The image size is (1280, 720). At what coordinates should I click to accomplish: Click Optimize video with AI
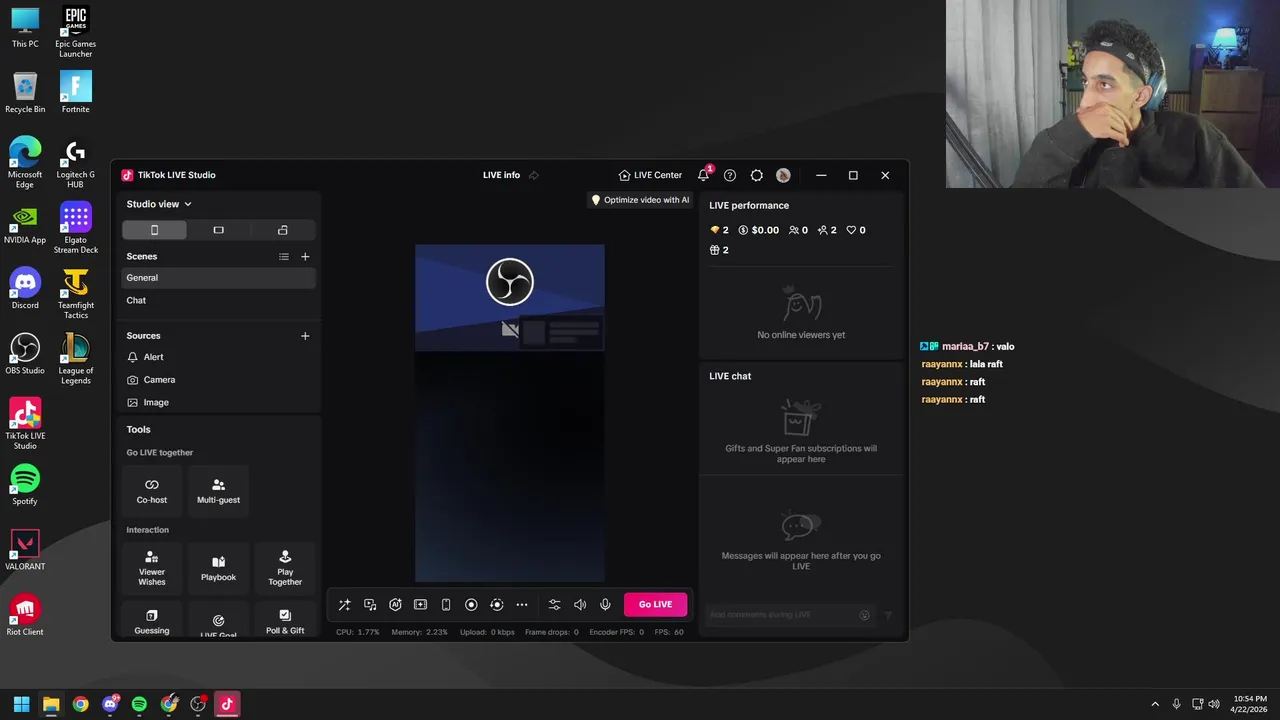coord(640,200)
